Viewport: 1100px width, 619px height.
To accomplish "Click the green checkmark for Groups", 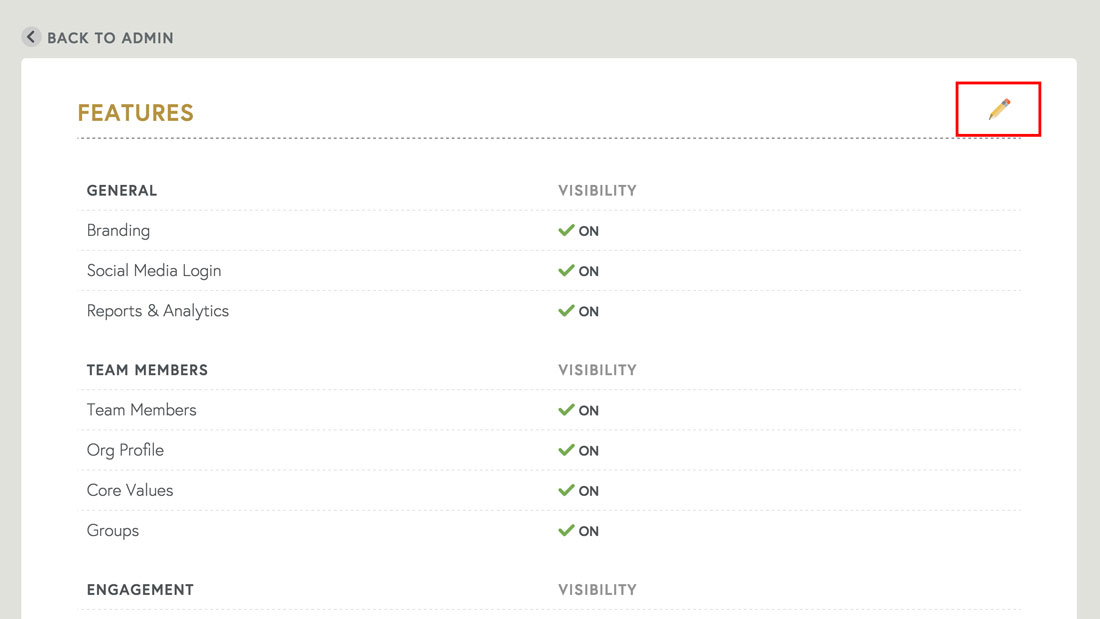I will 566,530.
